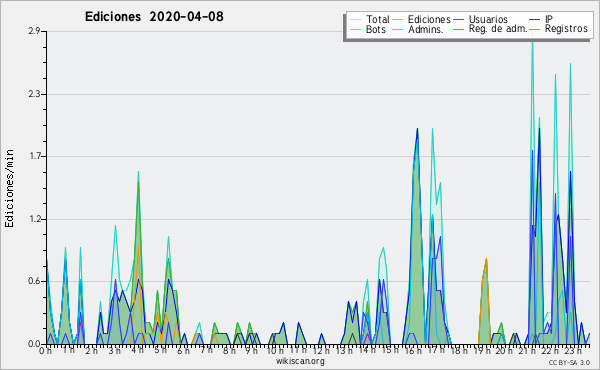This screenshot has width=600, height=370.
Task: Click the 3 h x-axis label
Action: [x=114, y=350]
